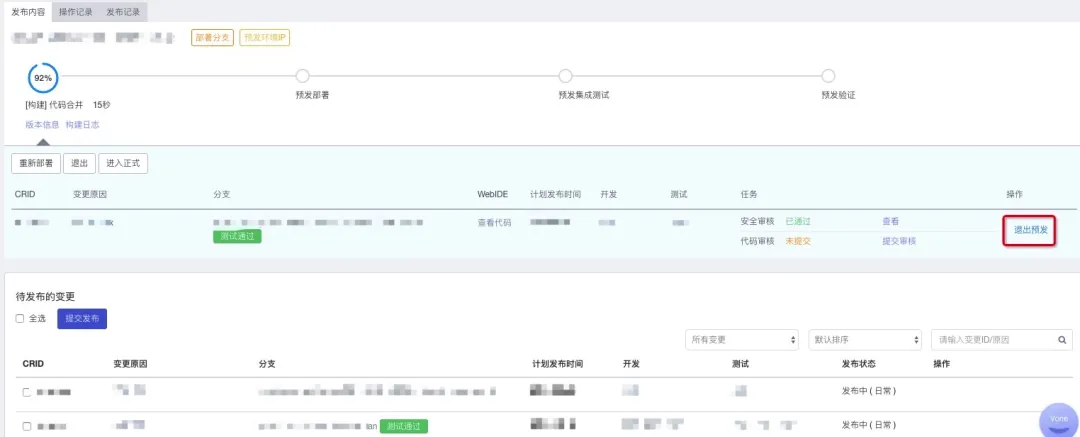The height and width of the screenshot is (437, 1080).
Task: Click the 预发验证 step circle
Action: coord(828,76)
